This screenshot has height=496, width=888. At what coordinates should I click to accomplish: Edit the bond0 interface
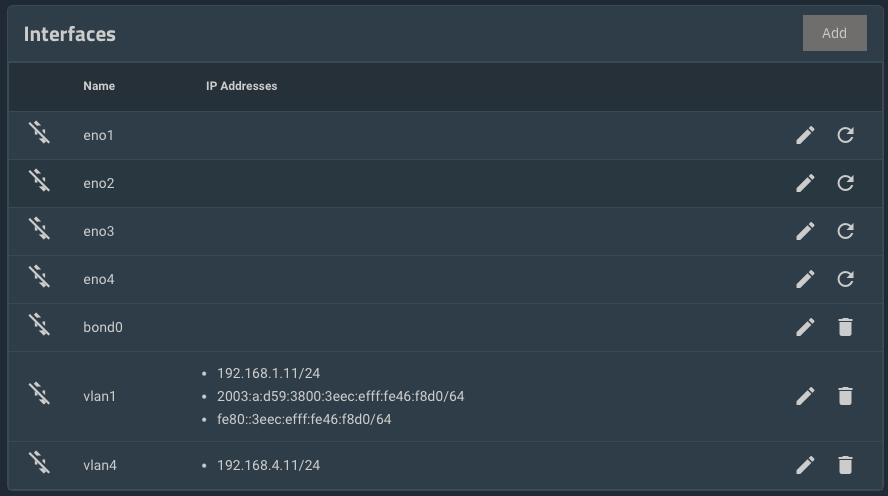tap(805, 327)
